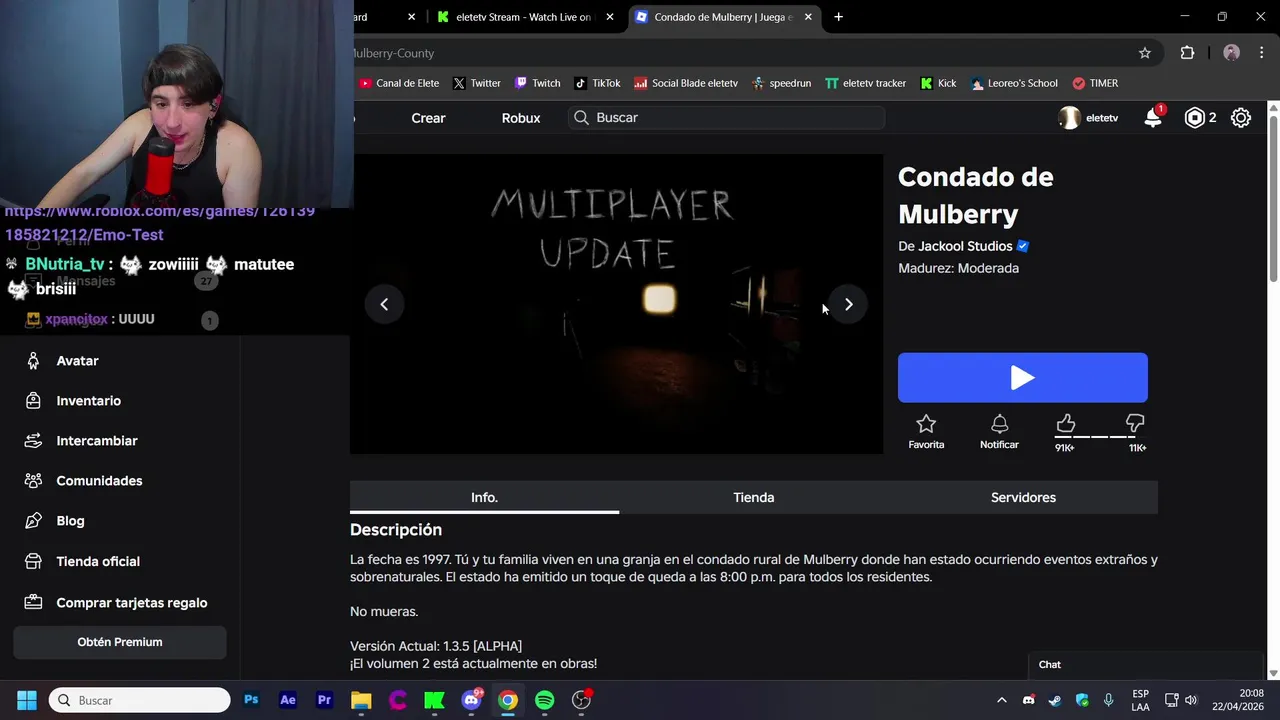Dislike the game with the thumbs down icon
Viewport: 1280px width, 720px height.
pyautogui.click(x=1134, y=424)
